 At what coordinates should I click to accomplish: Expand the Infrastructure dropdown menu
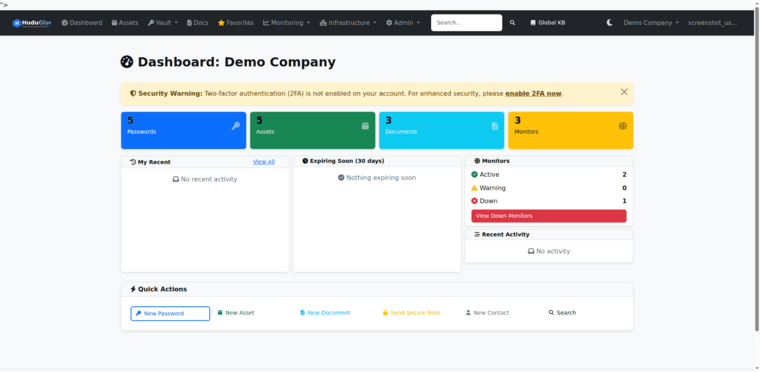(348, 23)
